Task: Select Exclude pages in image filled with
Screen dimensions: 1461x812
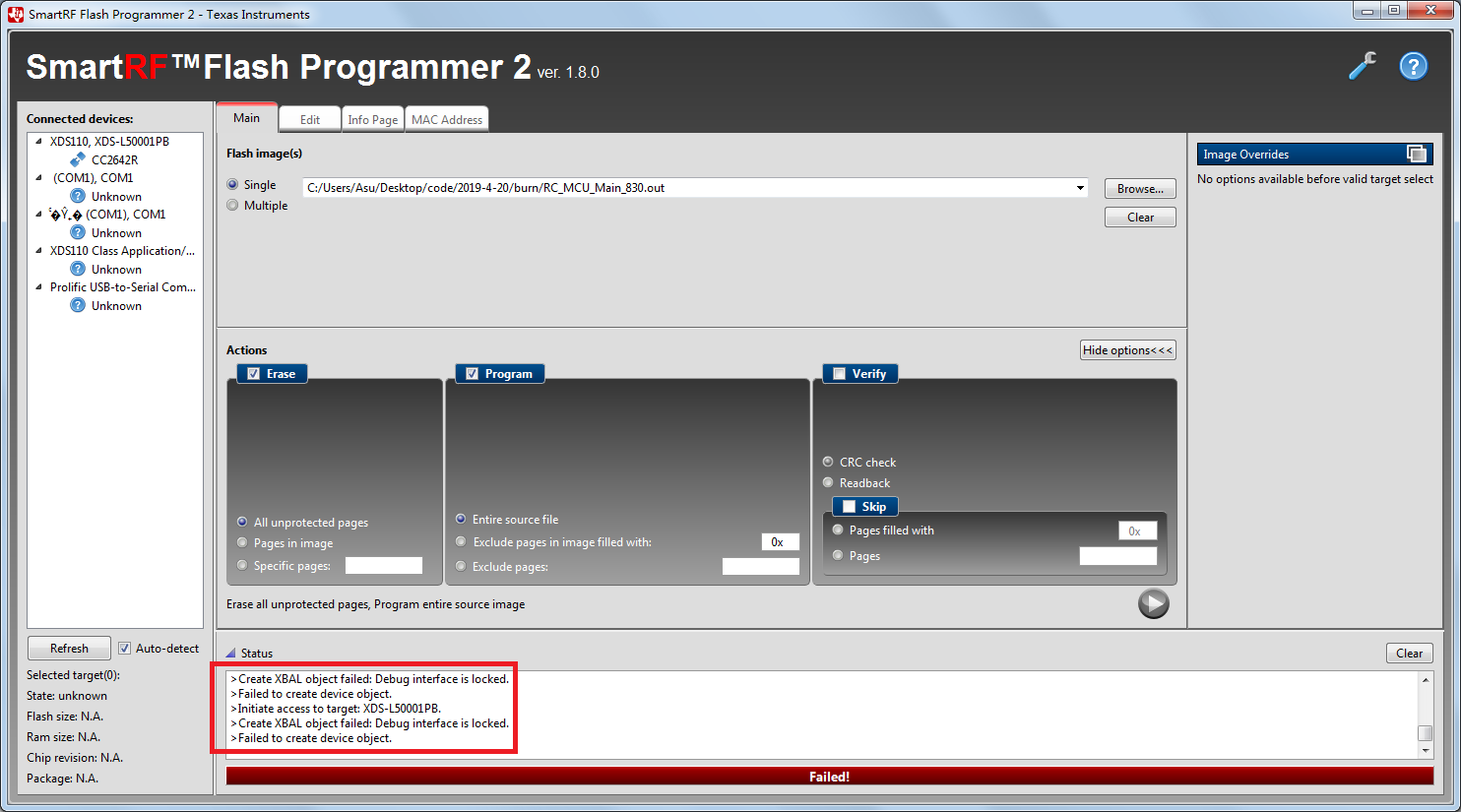Action: [x=461, y=541]
